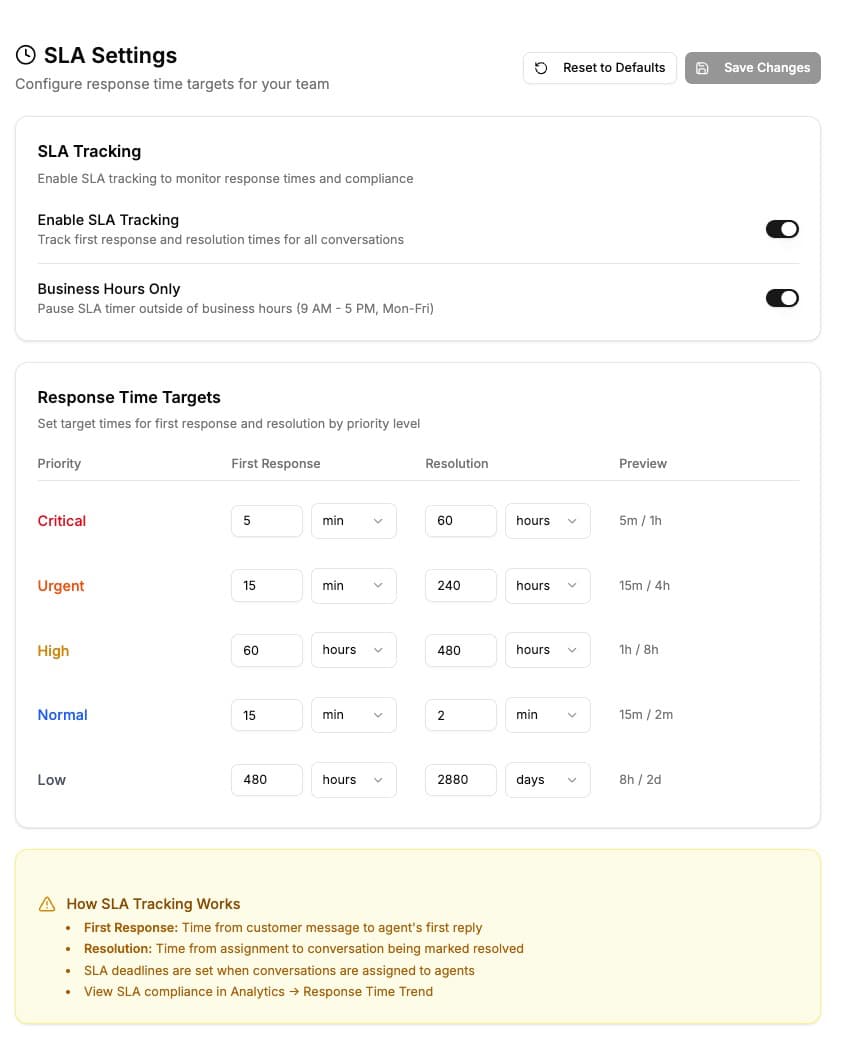Select High resolution value field
Image resolution: width=849 pixels, height=1048 pixels.
[x=460, y=650]
